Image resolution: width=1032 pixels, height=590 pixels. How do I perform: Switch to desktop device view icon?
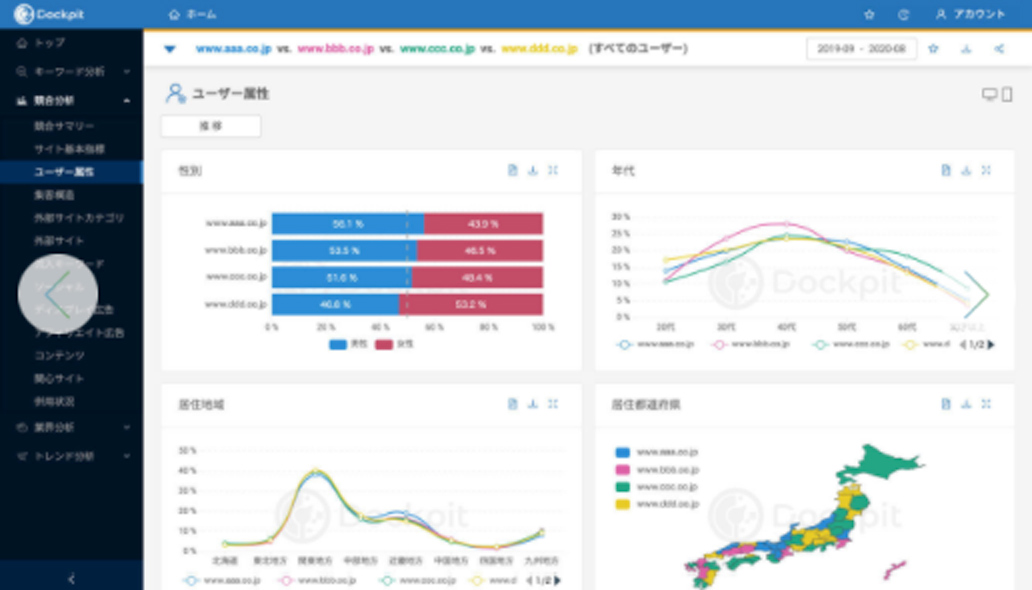coord(989,94)
